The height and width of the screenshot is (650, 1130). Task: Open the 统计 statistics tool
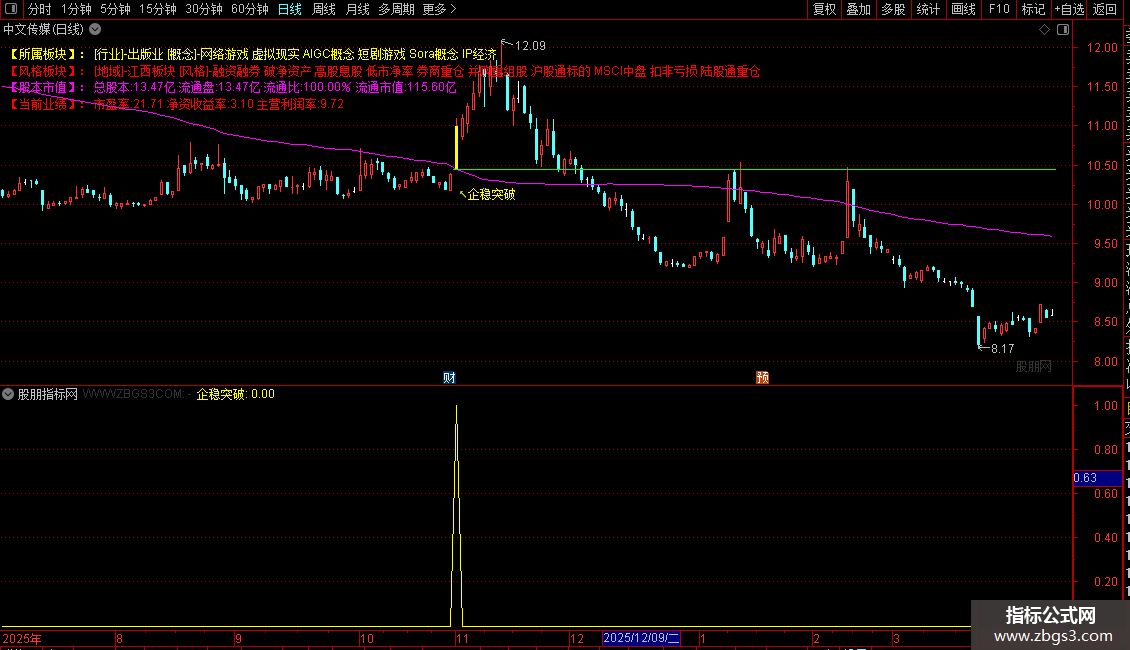928,9
